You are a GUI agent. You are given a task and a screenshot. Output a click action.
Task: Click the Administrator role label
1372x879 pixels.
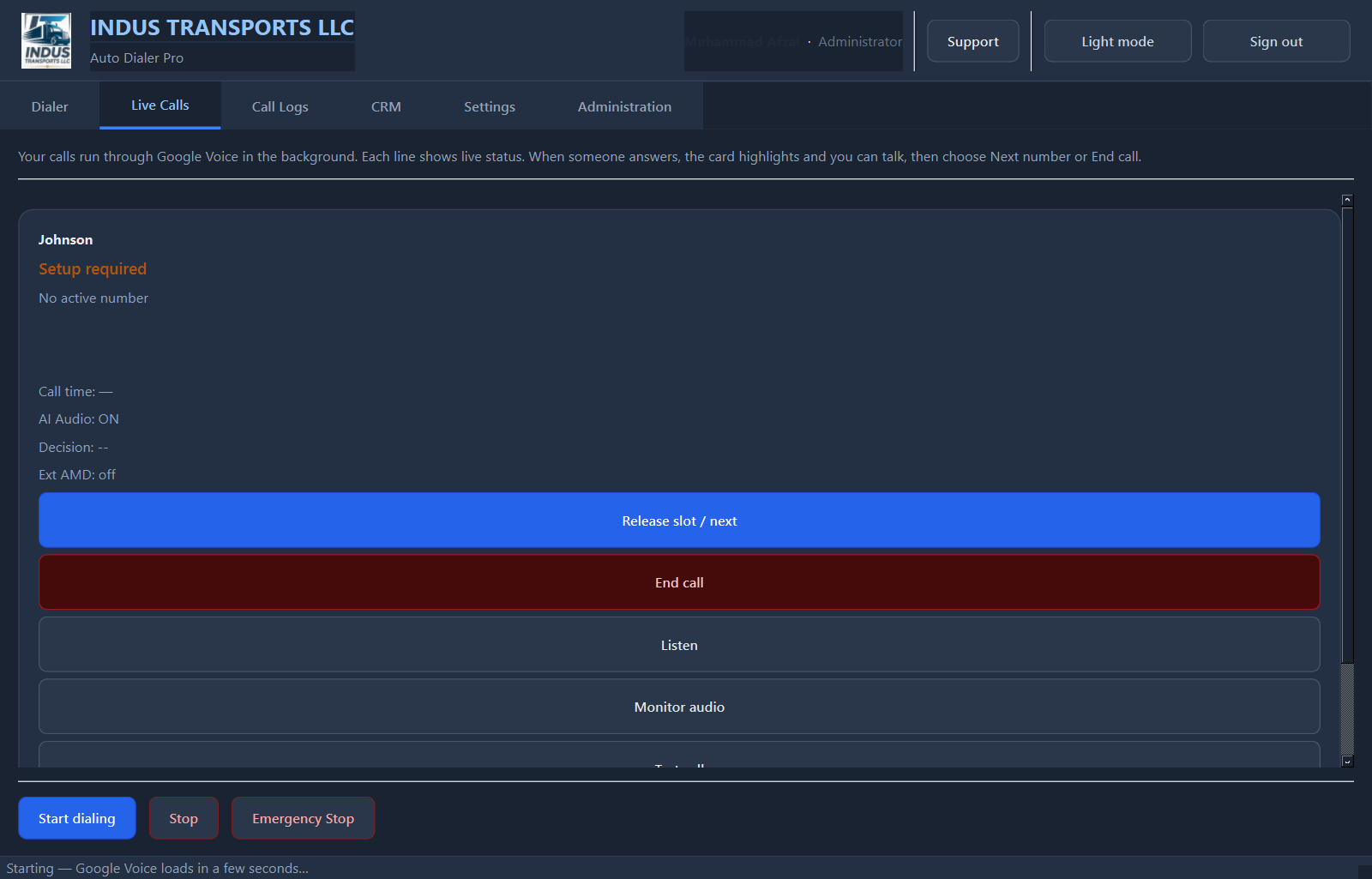tap(860, 41)
